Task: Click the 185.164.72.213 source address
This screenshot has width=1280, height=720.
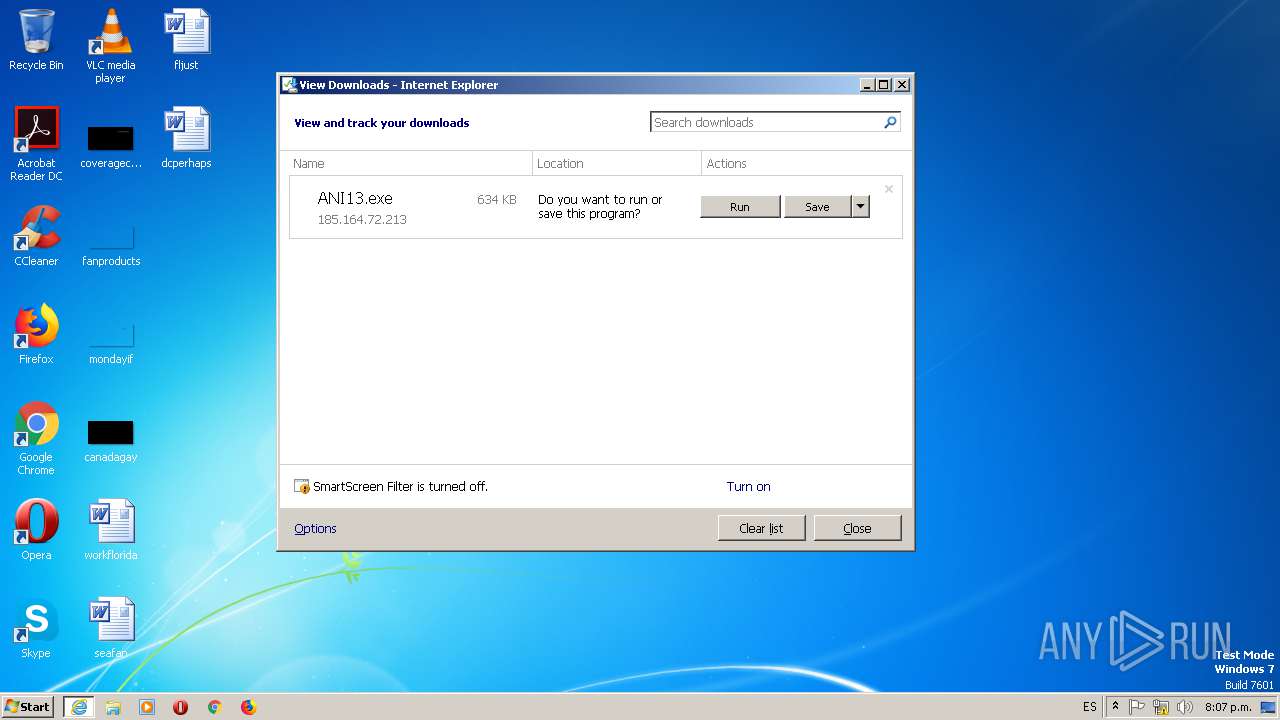Action: (x=362, y=220)
